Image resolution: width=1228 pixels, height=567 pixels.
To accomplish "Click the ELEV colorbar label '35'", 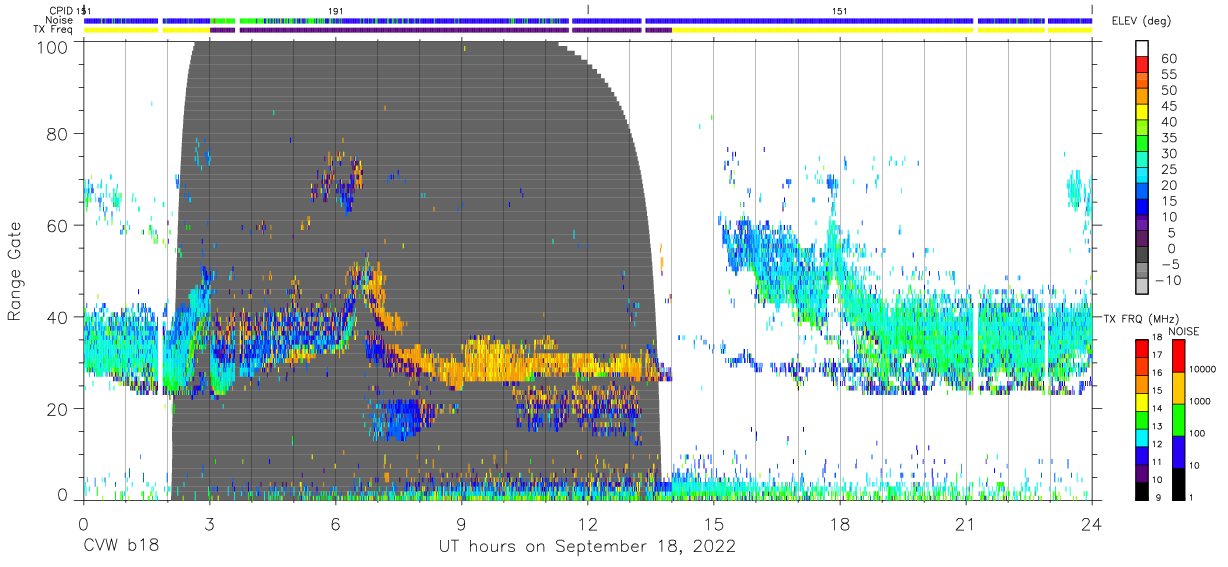I will coord(1167,138).
